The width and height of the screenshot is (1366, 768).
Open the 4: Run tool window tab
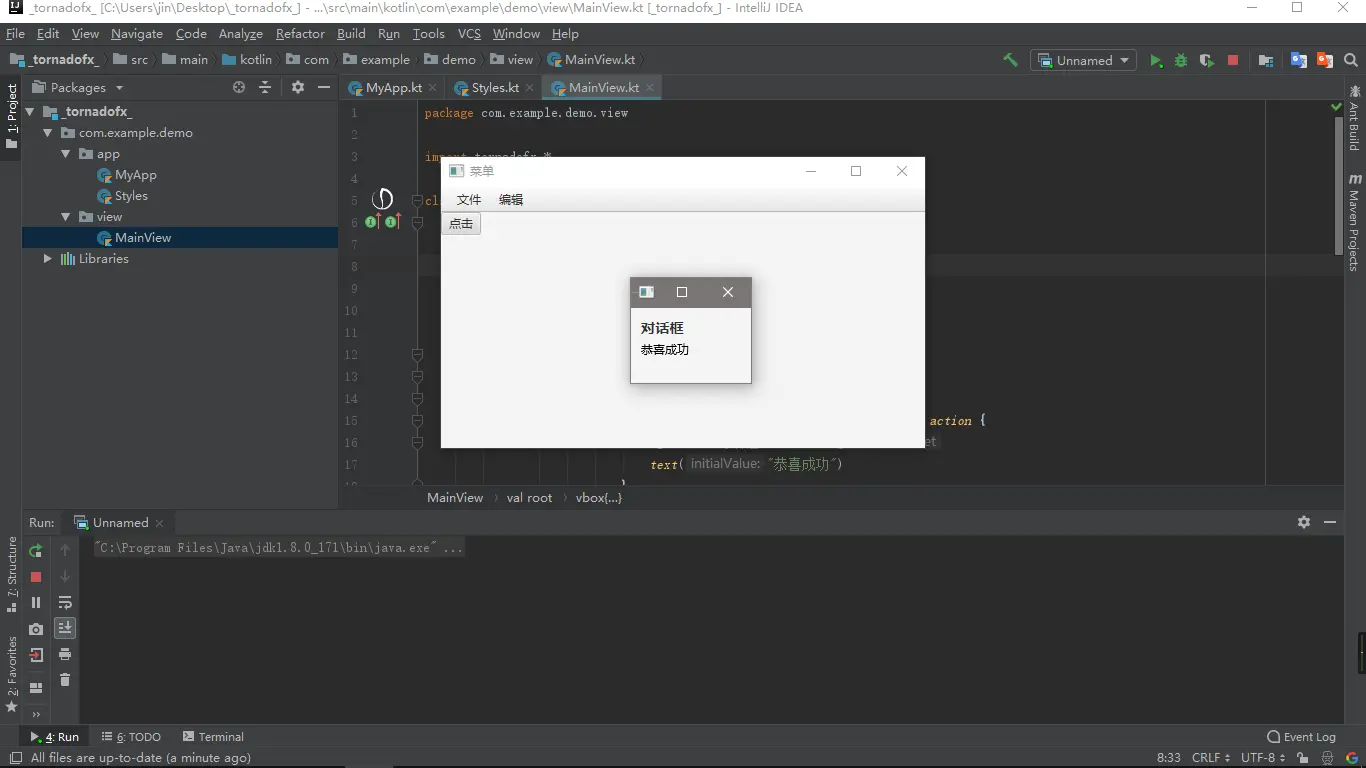[x=55, y=737]
